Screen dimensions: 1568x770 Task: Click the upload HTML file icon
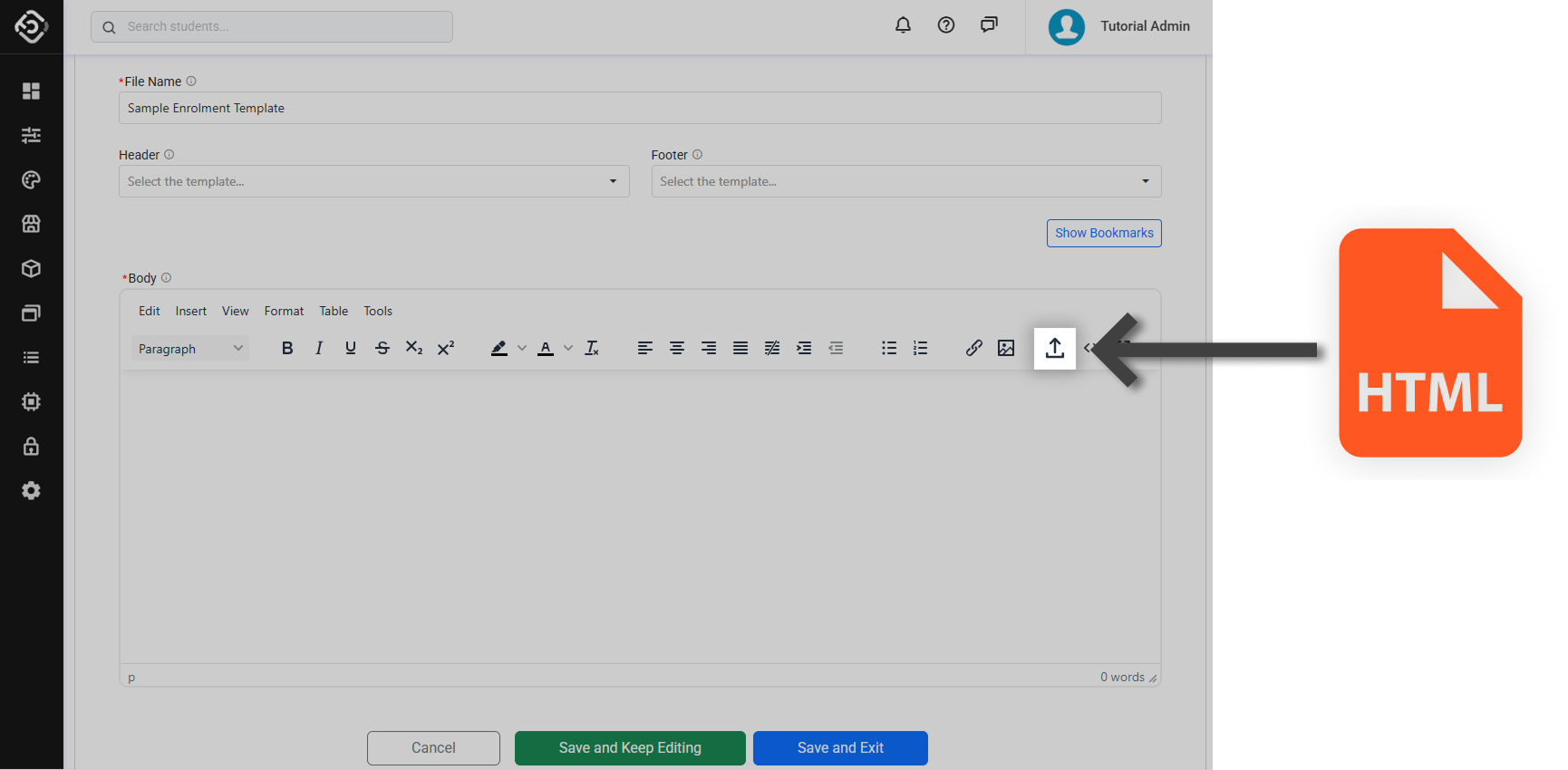(x=1054, y=348)
